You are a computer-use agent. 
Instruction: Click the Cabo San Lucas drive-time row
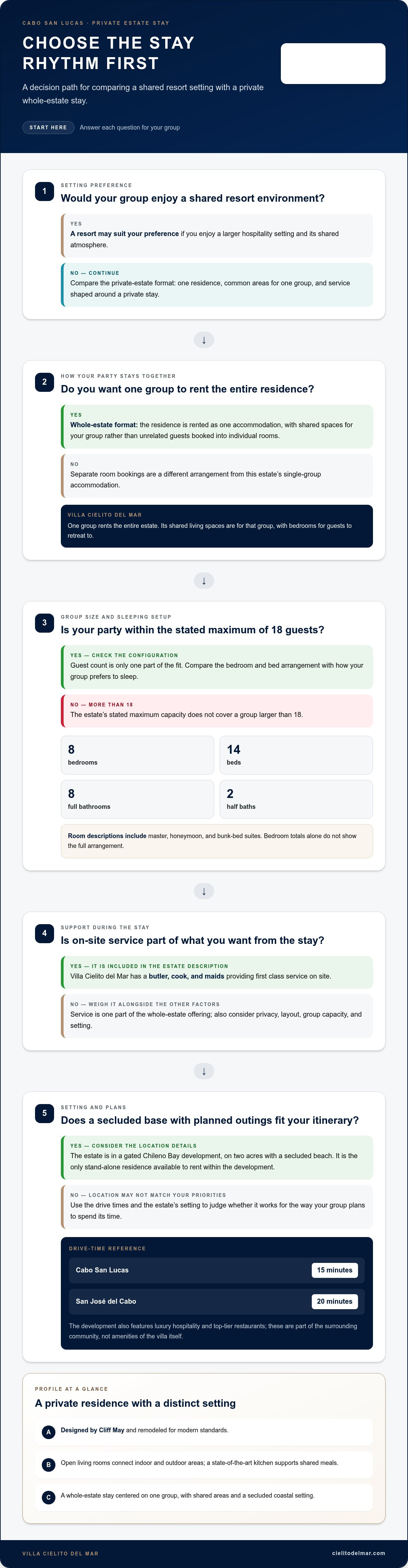point(217,1270)
